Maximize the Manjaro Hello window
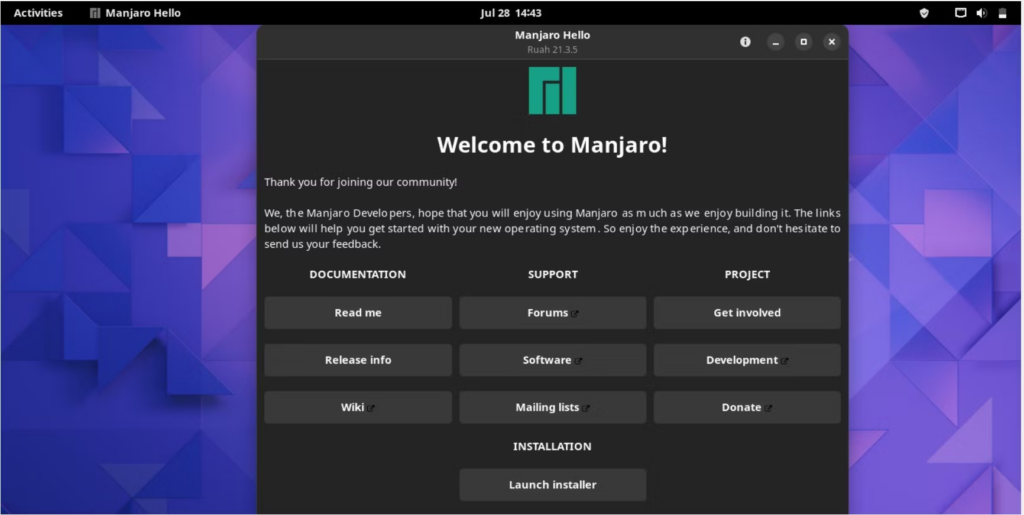The width and height of the screenshot is (1024, 515). coord(803,42)
